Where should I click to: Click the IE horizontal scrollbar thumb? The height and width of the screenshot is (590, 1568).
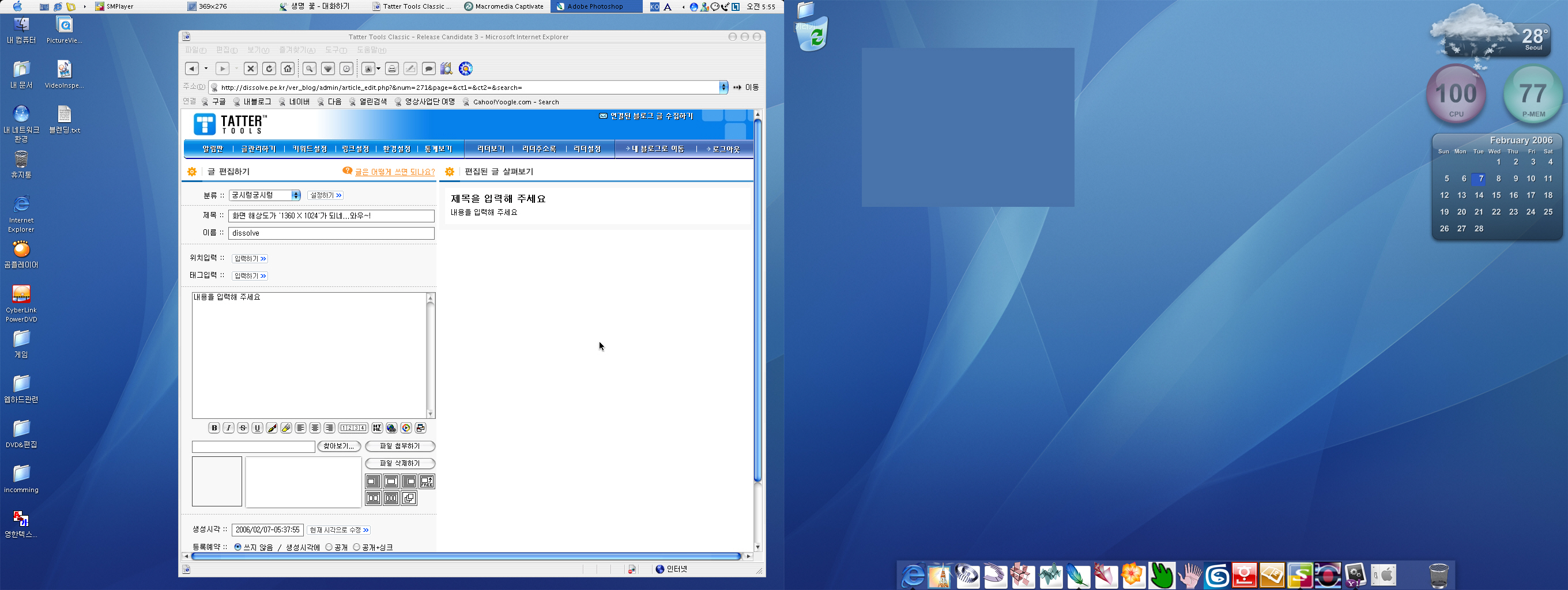pyautogui.click(x=466, y=557)
